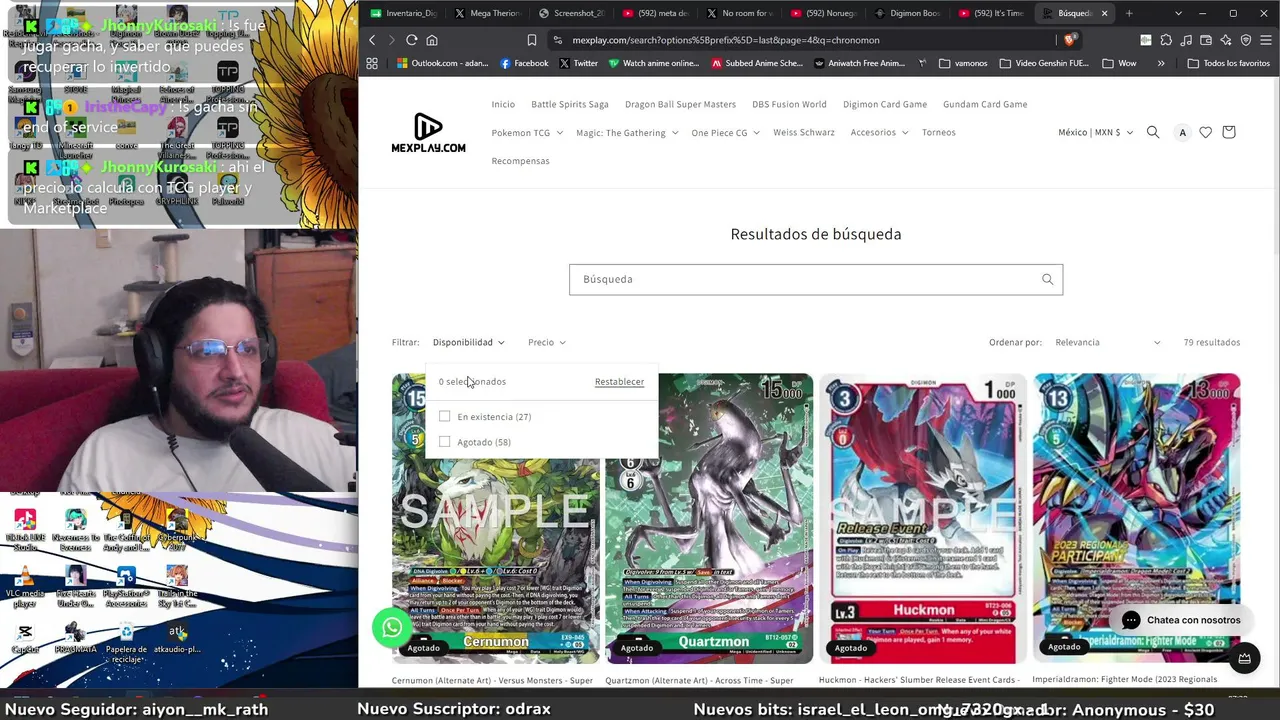Open Chatea con nosotros chat button
Image resolution: width=1280 pixels, height=720 pixels.
1181,620
